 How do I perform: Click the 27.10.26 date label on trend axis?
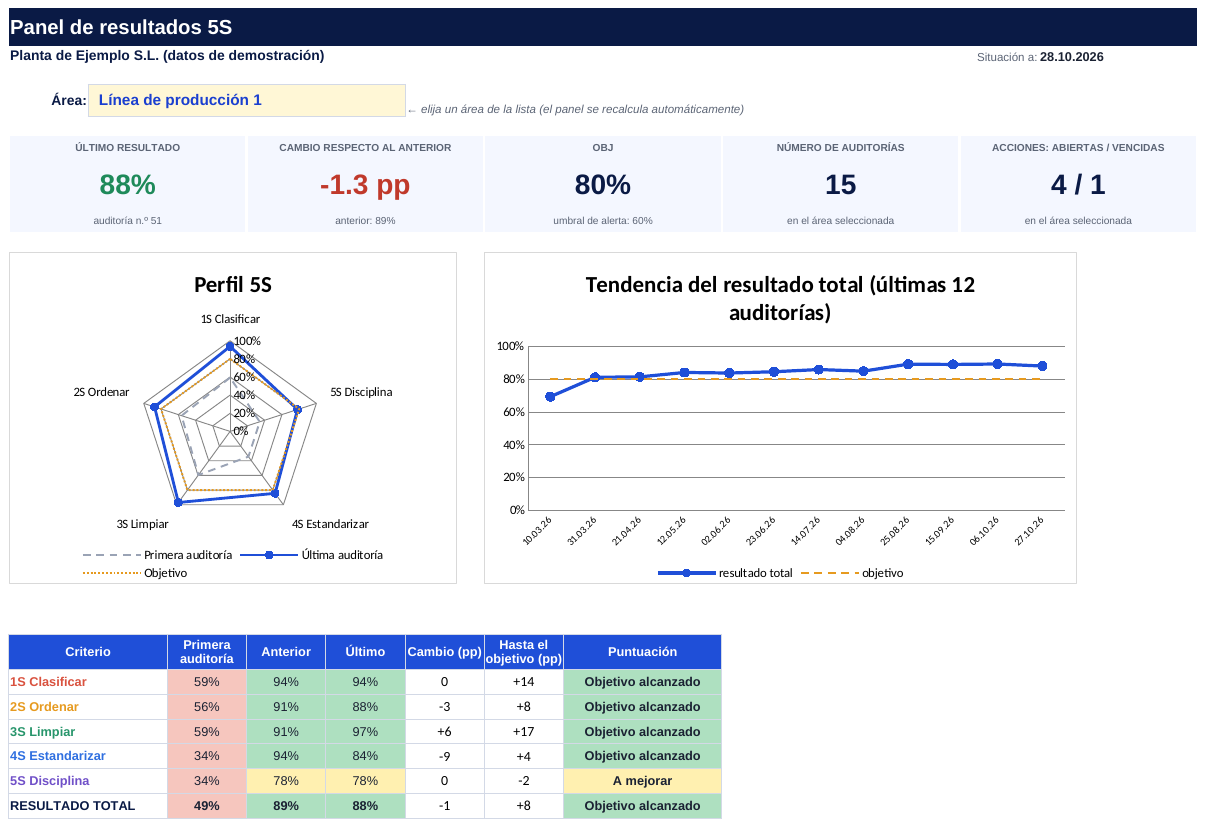tap(1029, 531)
